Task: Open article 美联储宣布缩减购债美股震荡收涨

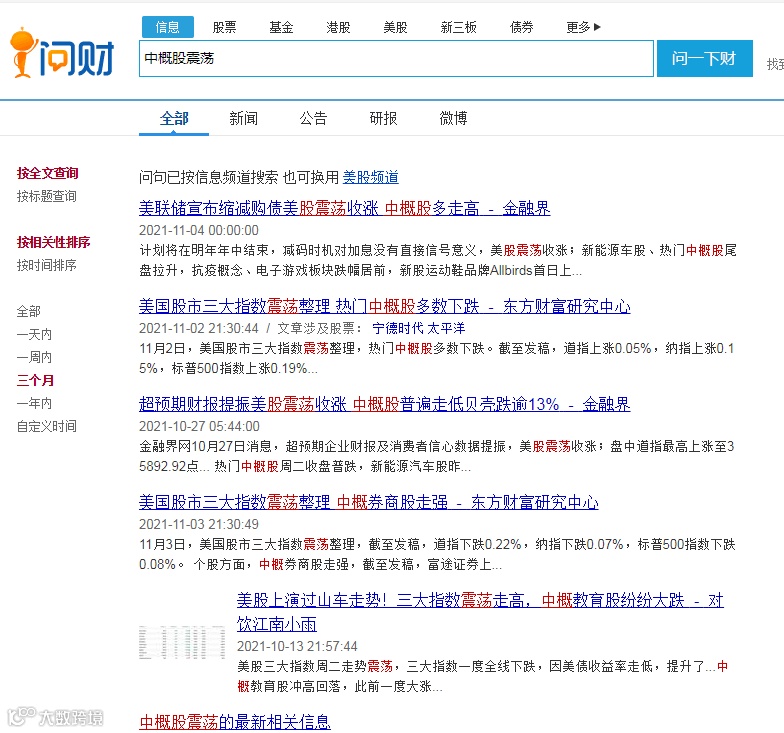Action: pos(344,208)
